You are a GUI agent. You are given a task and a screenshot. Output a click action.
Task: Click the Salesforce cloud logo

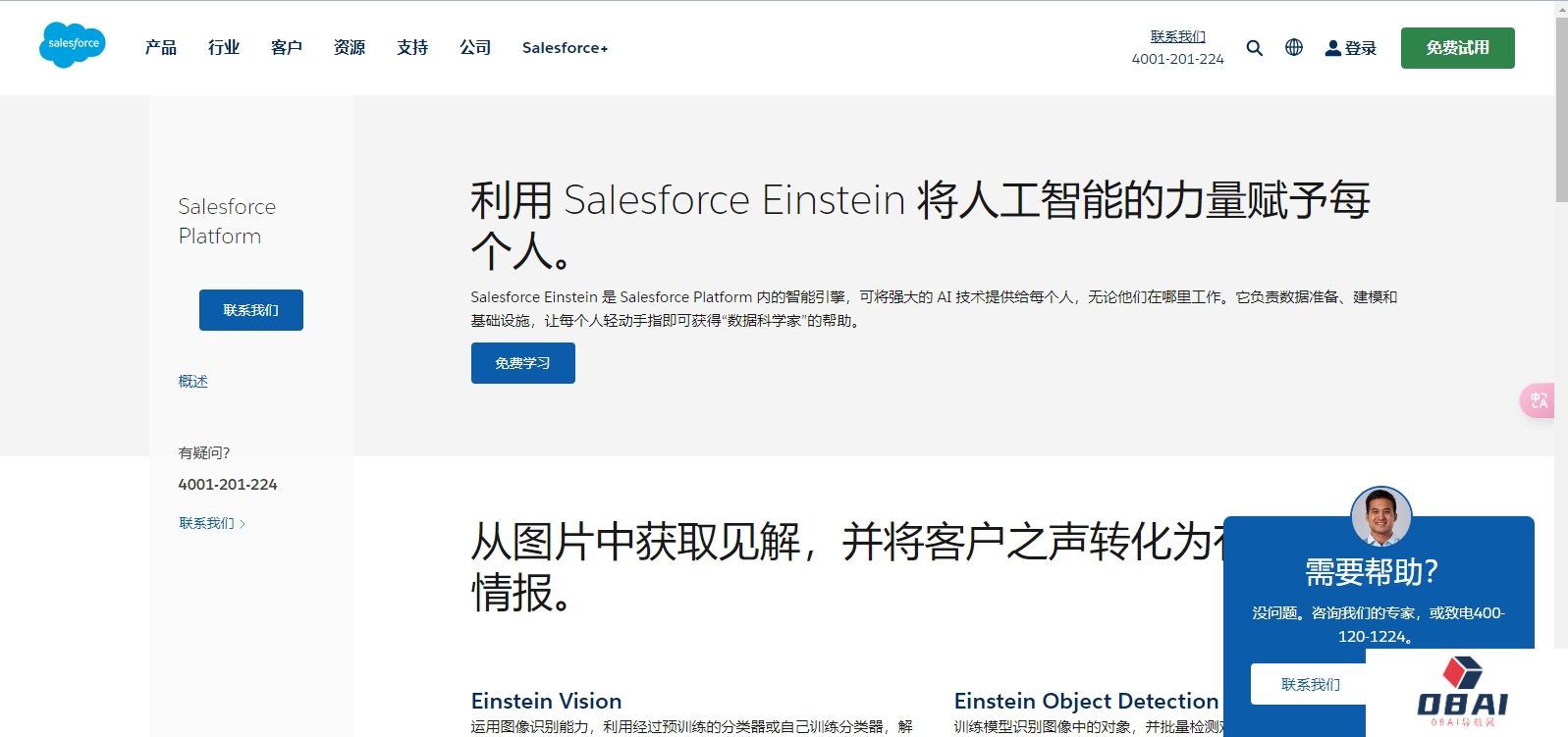(73, 45)
